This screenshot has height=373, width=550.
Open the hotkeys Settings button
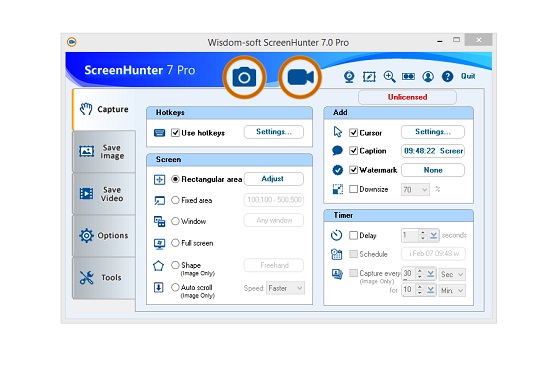tap(274, 132)
